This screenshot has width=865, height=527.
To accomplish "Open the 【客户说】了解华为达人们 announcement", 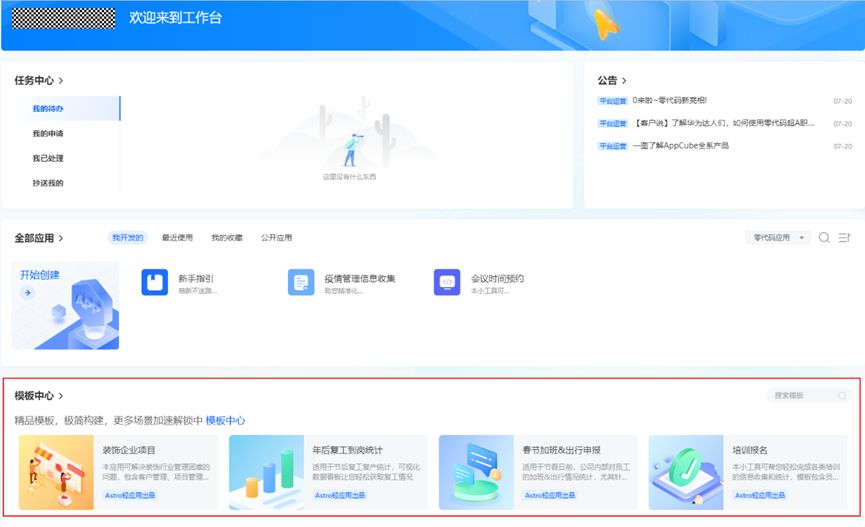I will pos(723,123).
